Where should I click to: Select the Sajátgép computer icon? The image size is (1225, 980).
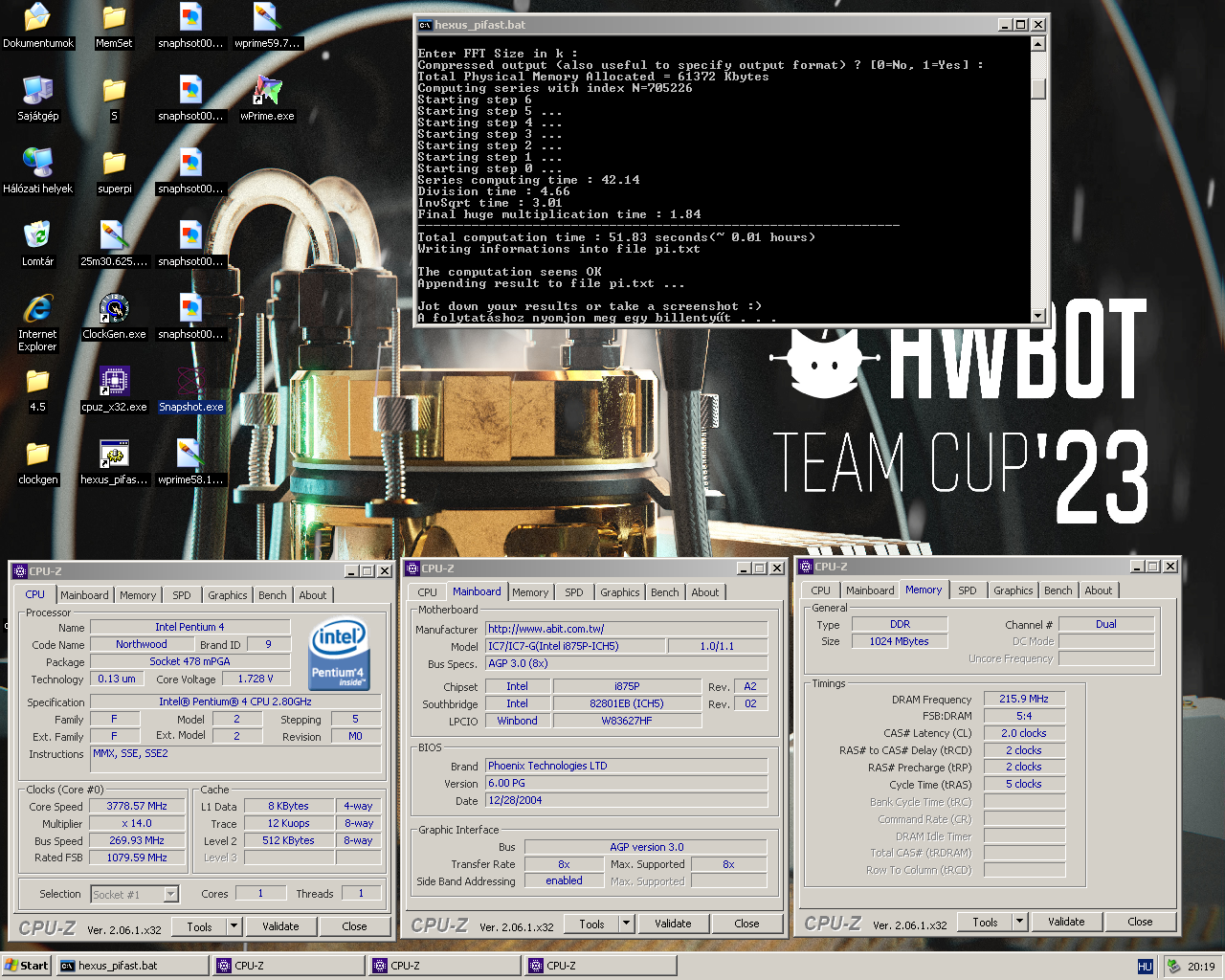tap(37, 90)
